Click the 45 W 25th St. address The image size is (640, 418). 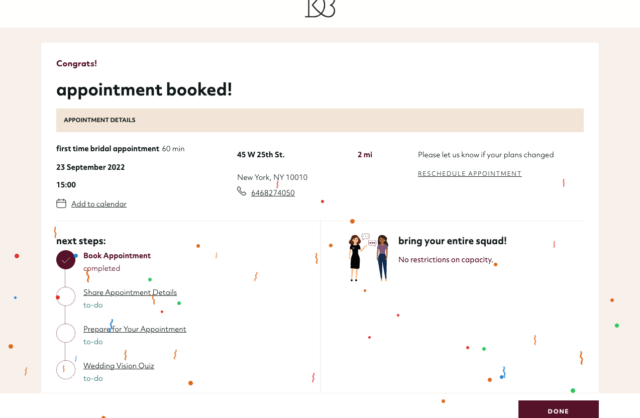260,155
